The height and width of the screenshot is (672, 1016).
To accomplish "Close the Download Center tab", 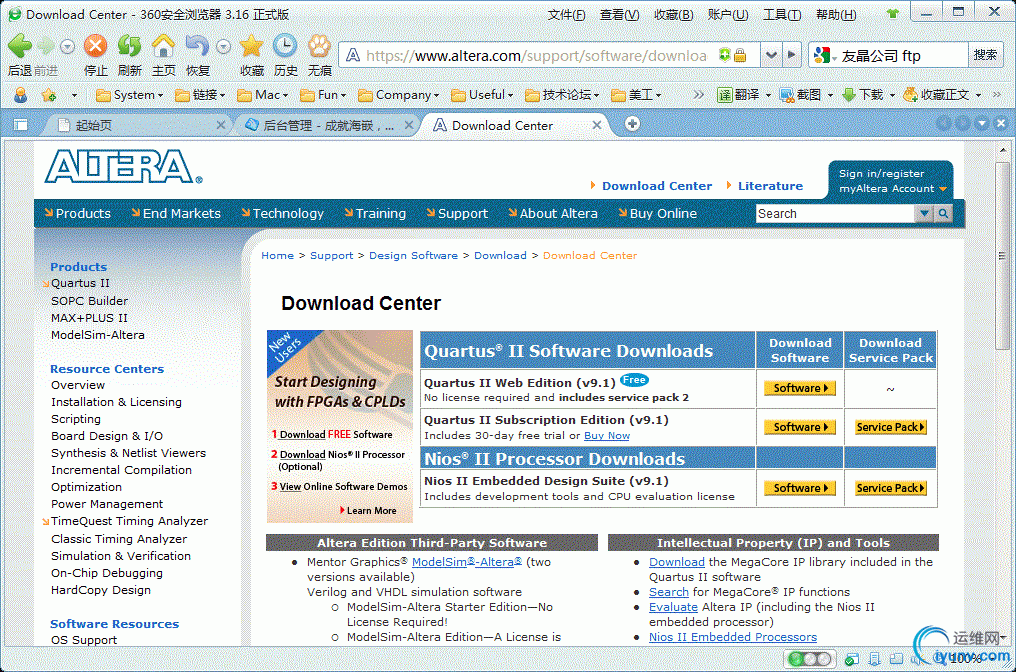I will pyautogui.click(x=597, y=124).
